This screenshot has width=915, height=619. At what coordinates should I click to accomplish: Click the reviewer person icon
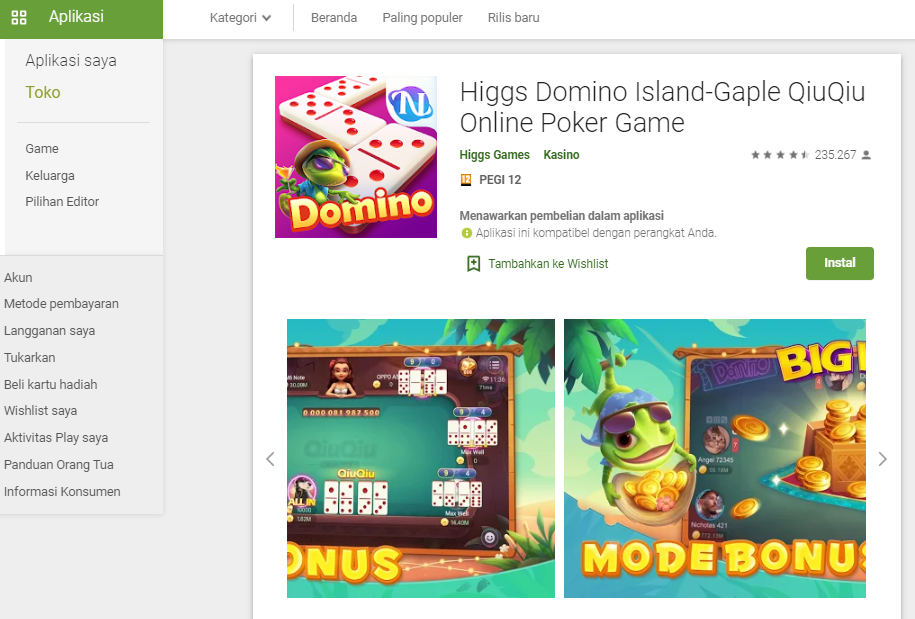click(x=867, y=155)
